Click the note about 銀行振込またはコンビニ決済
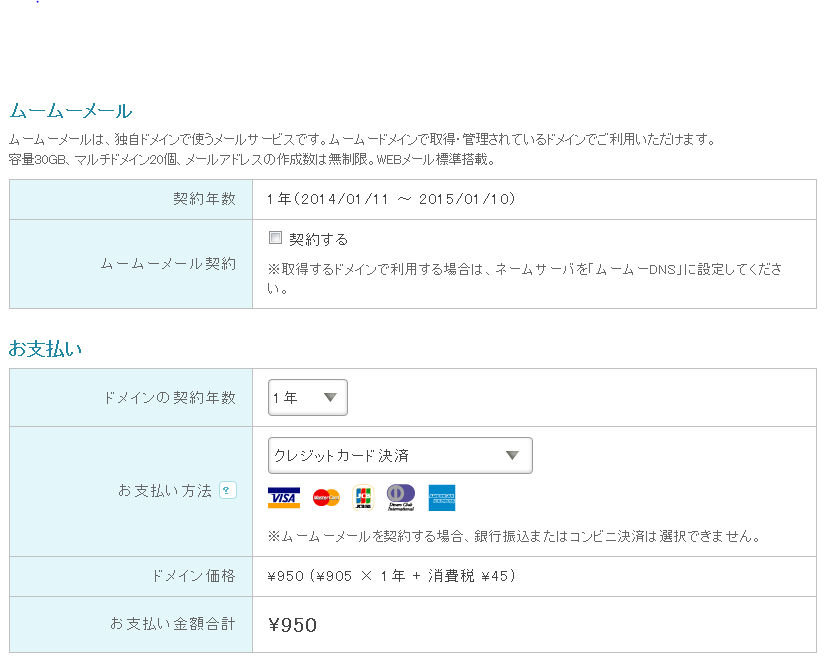The width and height of the screenshot is (827, 666). (x=514, y=537)
